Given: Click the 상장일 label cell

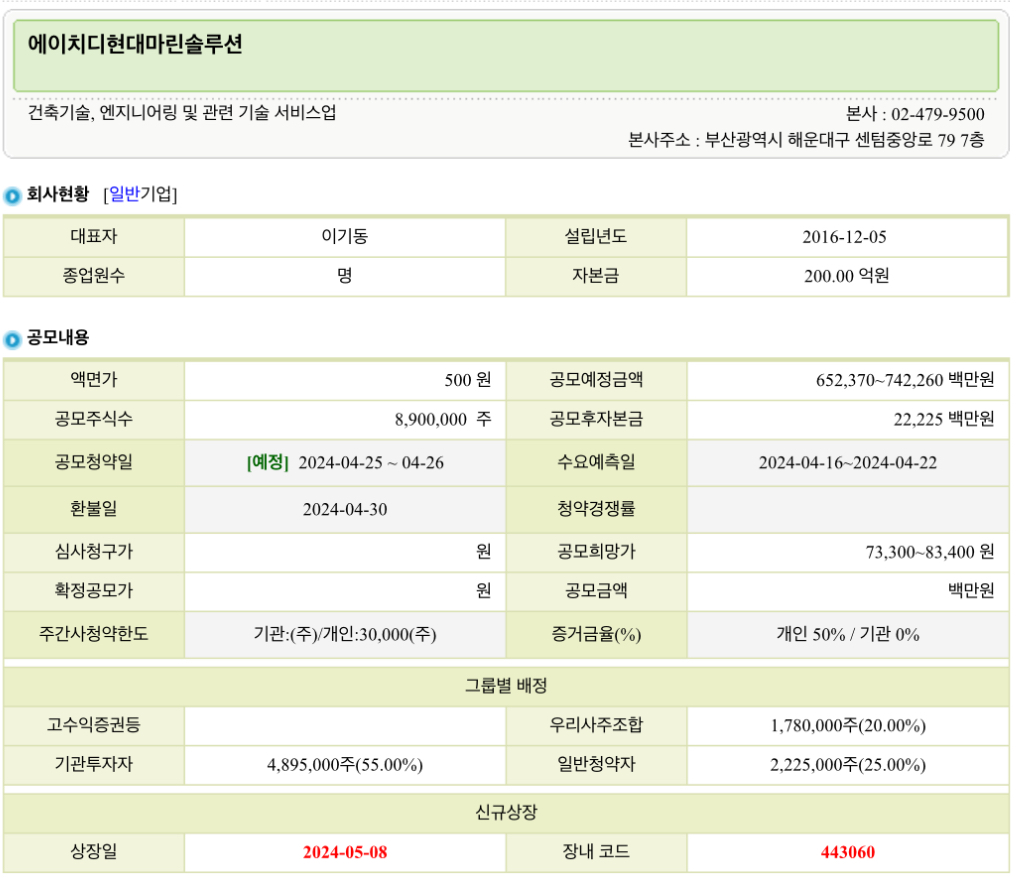Looking at the screenshot, I should click(94, 852).
